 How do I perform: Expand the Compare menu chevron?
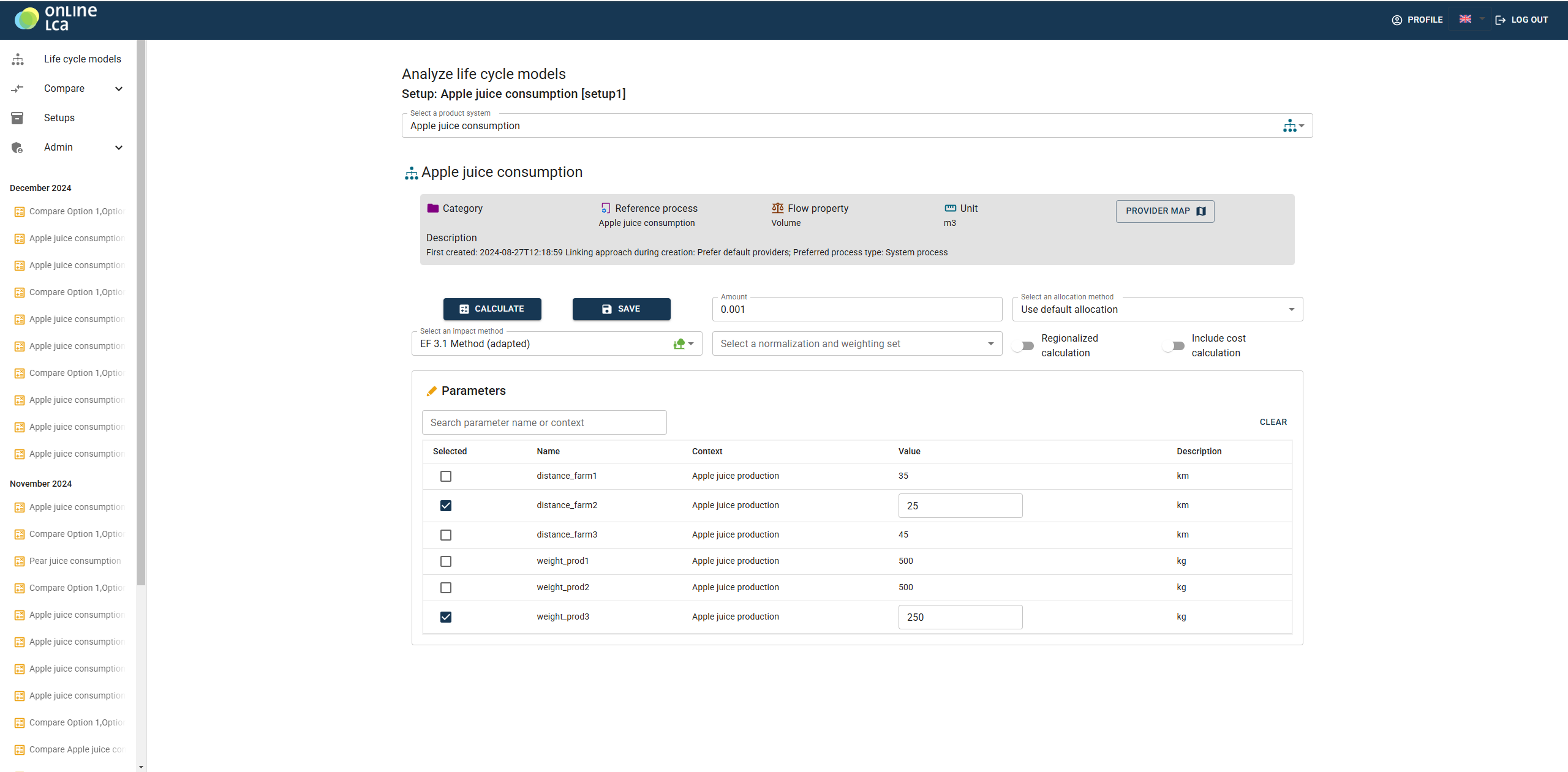(x=119, y=89)
